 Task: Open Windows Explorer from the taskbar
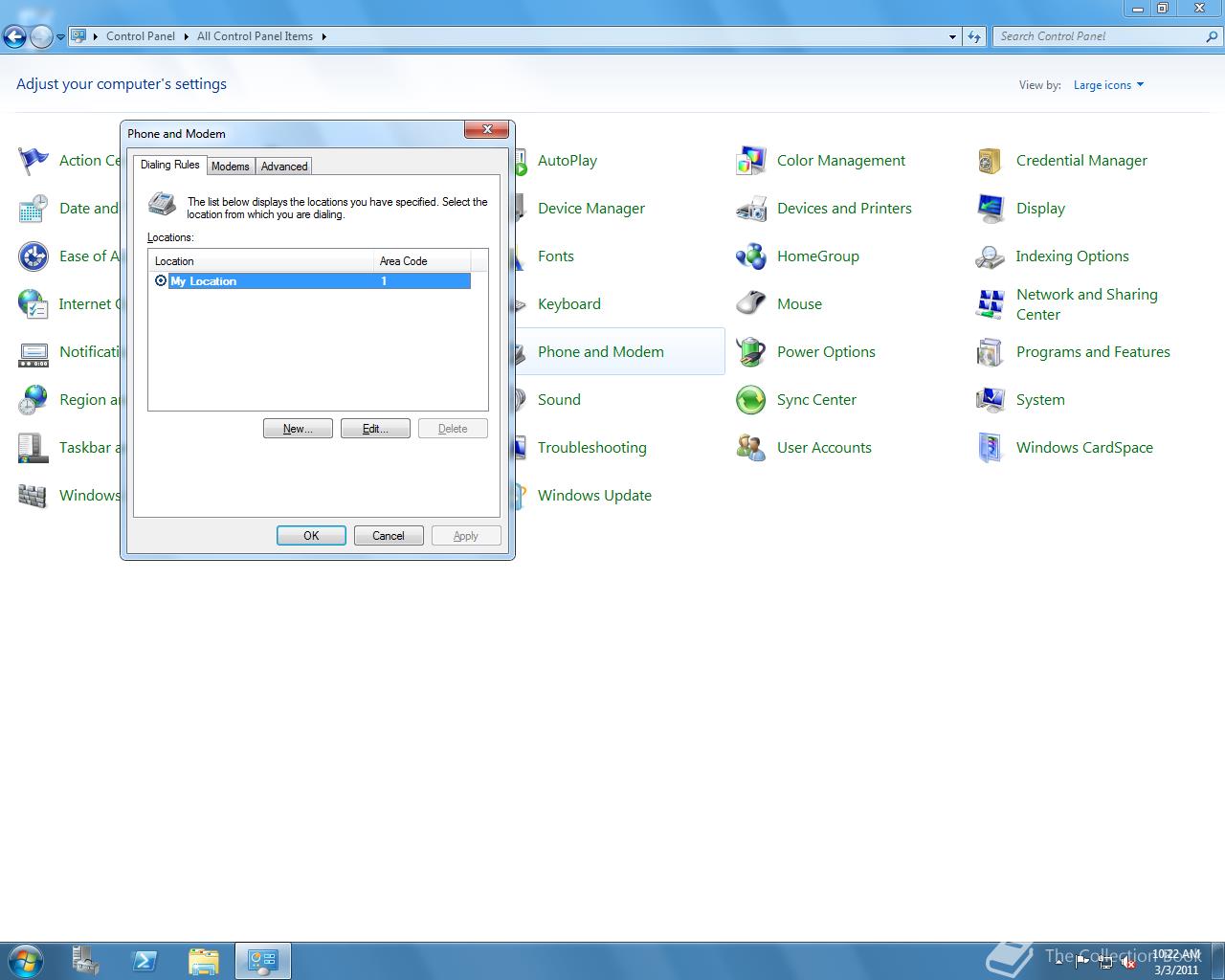pyautogui.click(x=204, y=961)
